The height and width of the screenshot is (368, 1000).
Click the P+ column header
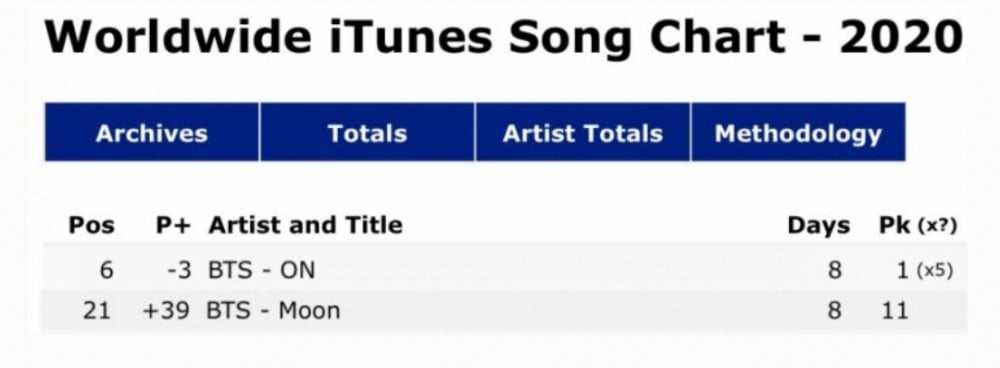coord(173,225)
